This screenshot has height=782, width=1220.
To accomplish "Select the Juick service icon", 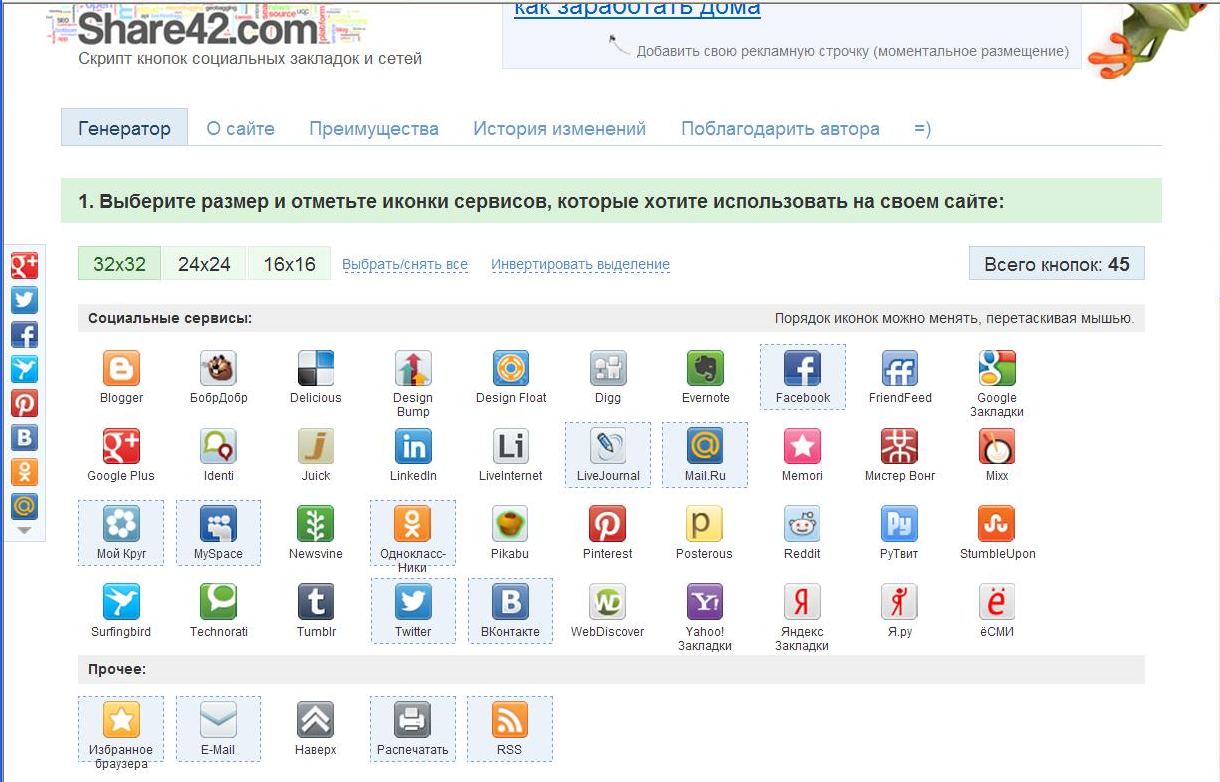I will coord(316,446).
